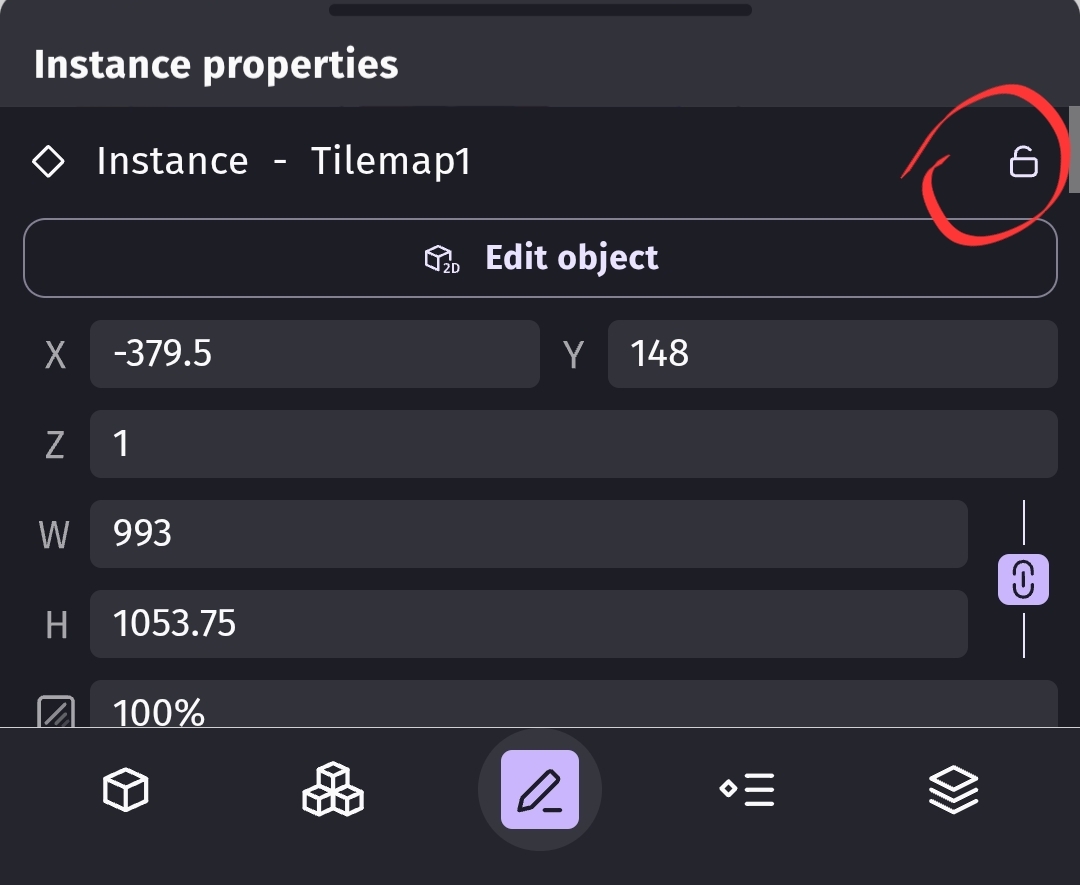Click the panel's vertical scrollbar
The image size is (1080, 885).
click(x=1074, y=150)
